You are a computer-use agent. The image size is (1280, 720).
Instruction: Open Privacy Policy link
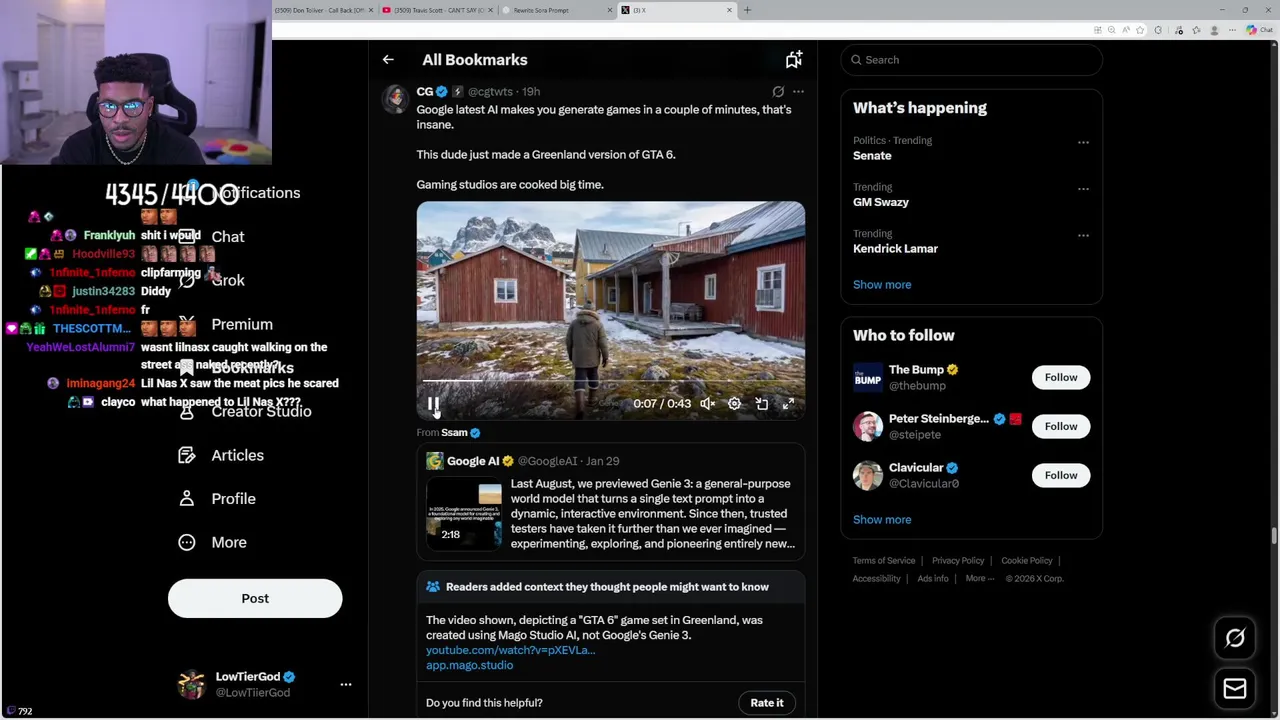958,561
